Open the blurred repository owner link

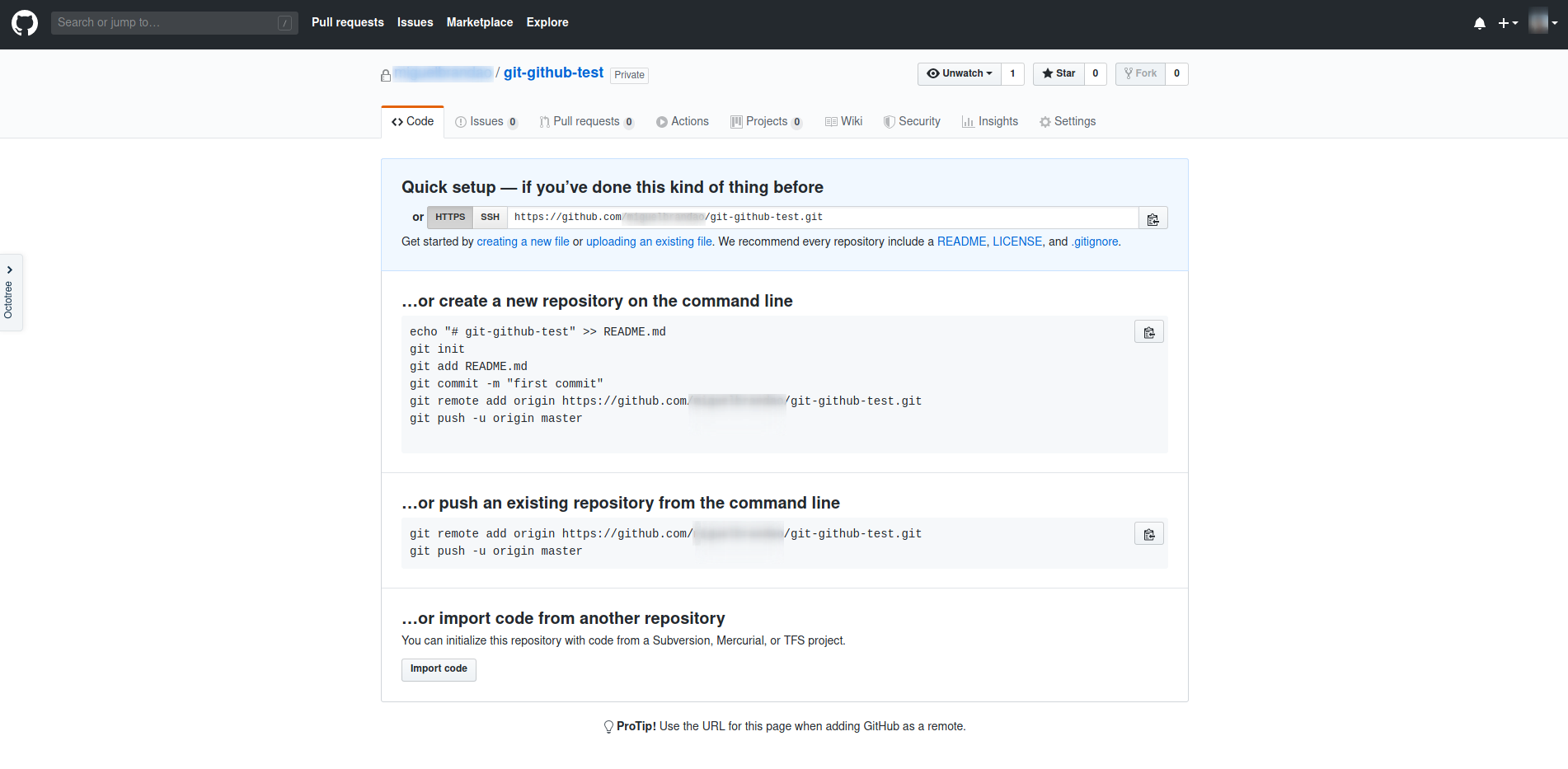[x=443, y=73]
